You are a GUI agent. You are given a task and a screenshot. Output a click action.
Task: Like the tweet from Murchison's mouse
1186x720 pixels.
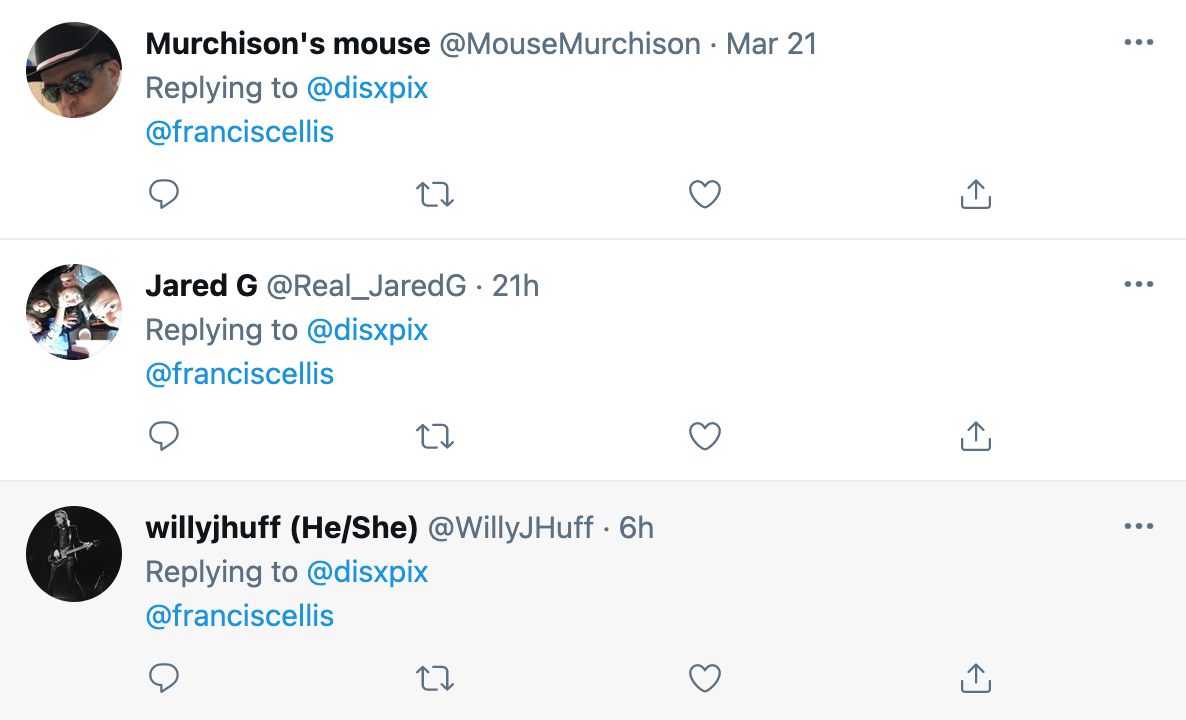pos(705,194)
